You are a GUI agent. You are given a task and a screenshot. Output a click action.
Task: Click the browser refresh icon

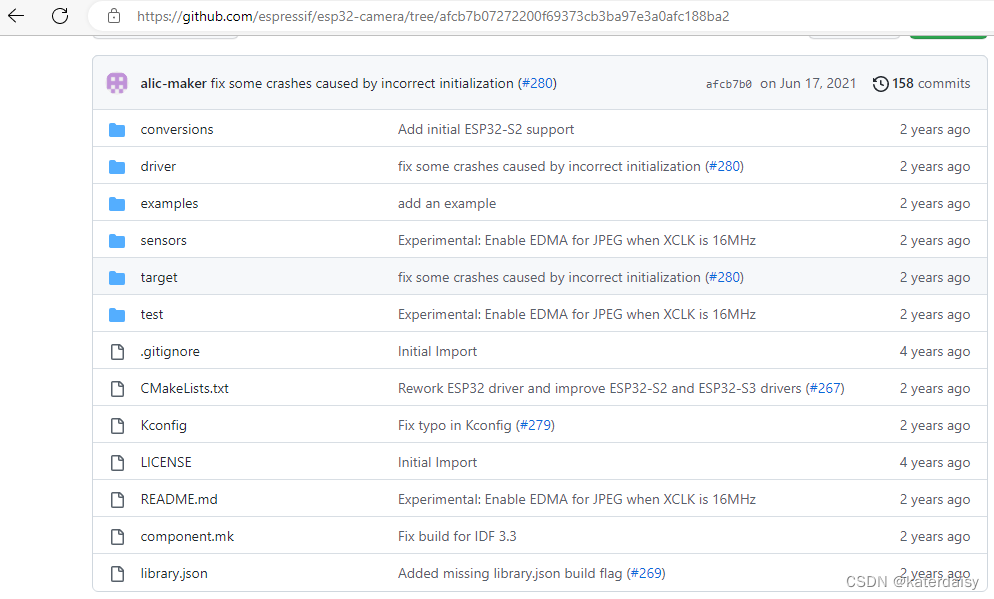point(59,16)
